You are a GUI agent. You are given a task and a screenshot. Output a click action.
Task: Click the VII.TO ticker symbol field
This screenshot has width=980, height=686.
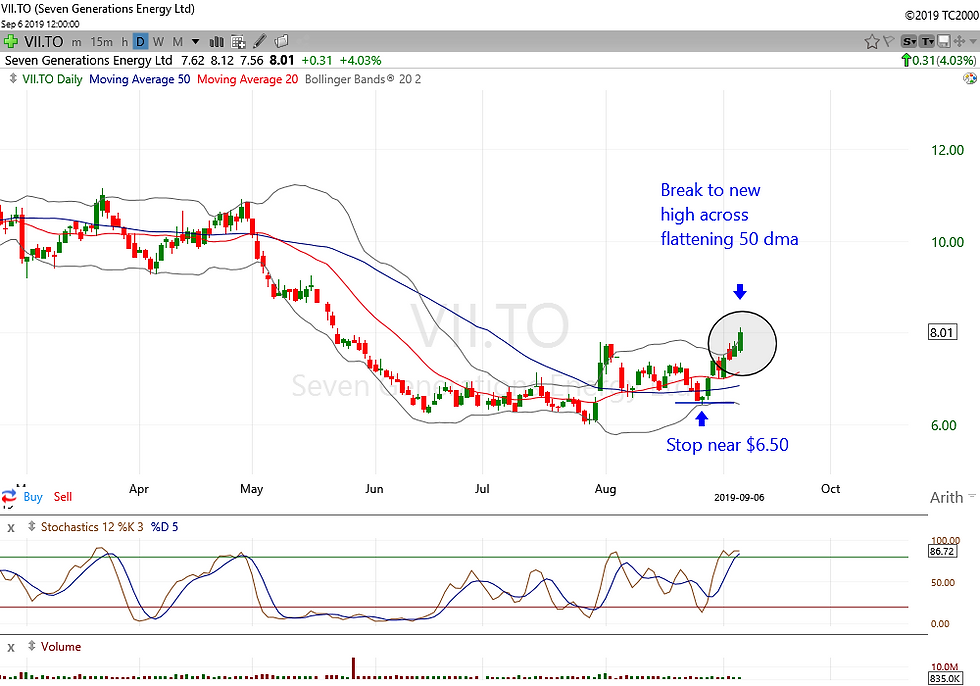(x=44, y=42)
